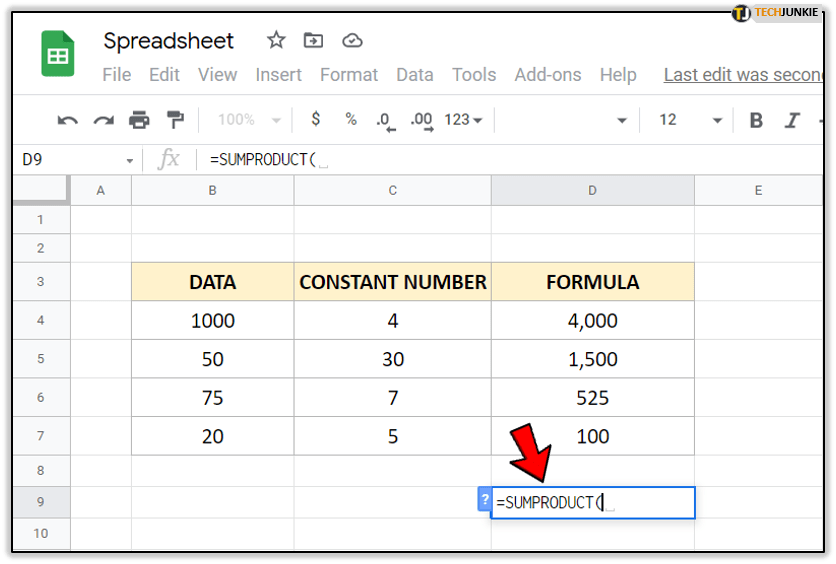
Task: Click the Move to folder icon
Action: click(x=314, y=40)
